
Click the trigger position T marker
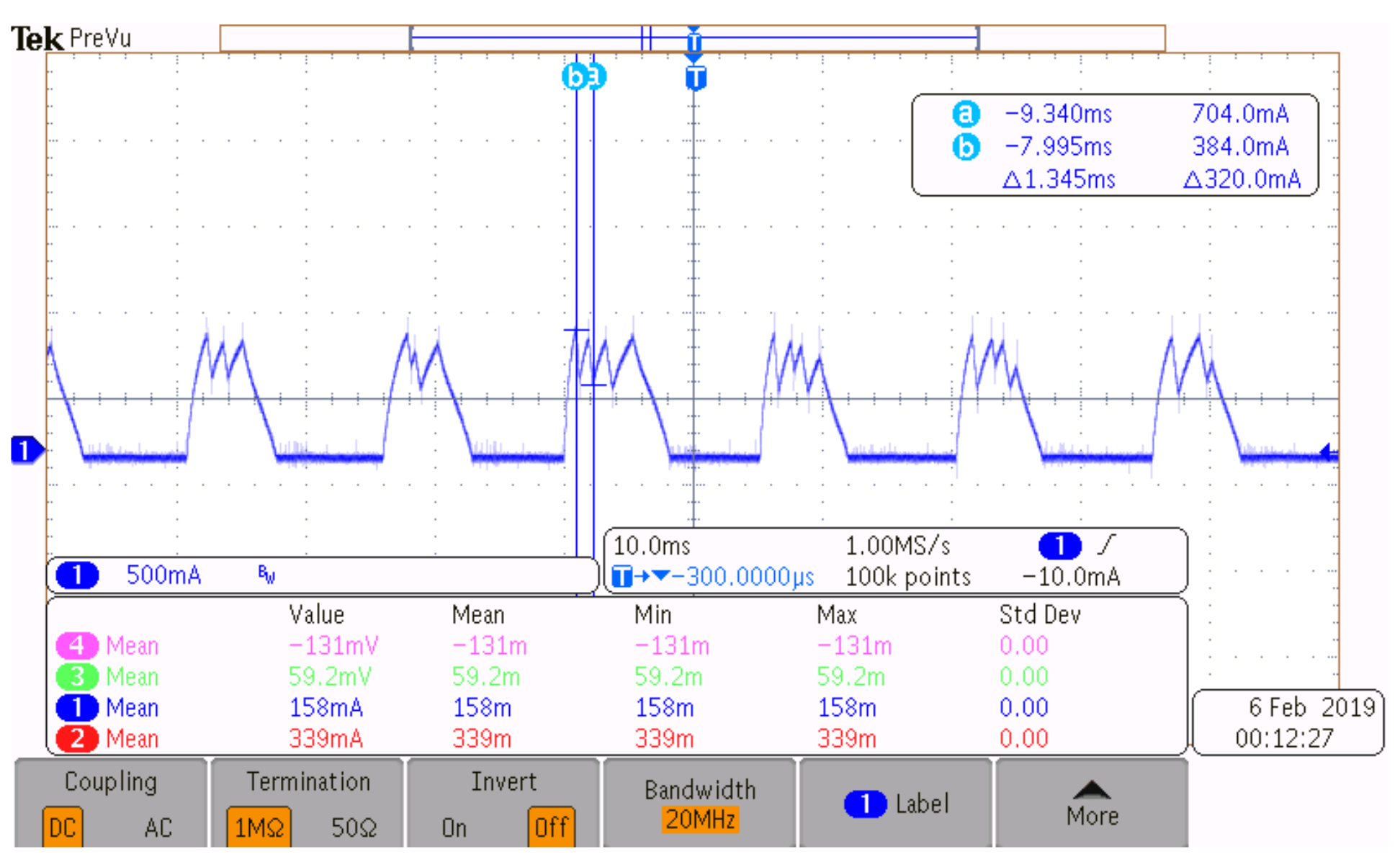pyautogui.click(x=695, y=78)
